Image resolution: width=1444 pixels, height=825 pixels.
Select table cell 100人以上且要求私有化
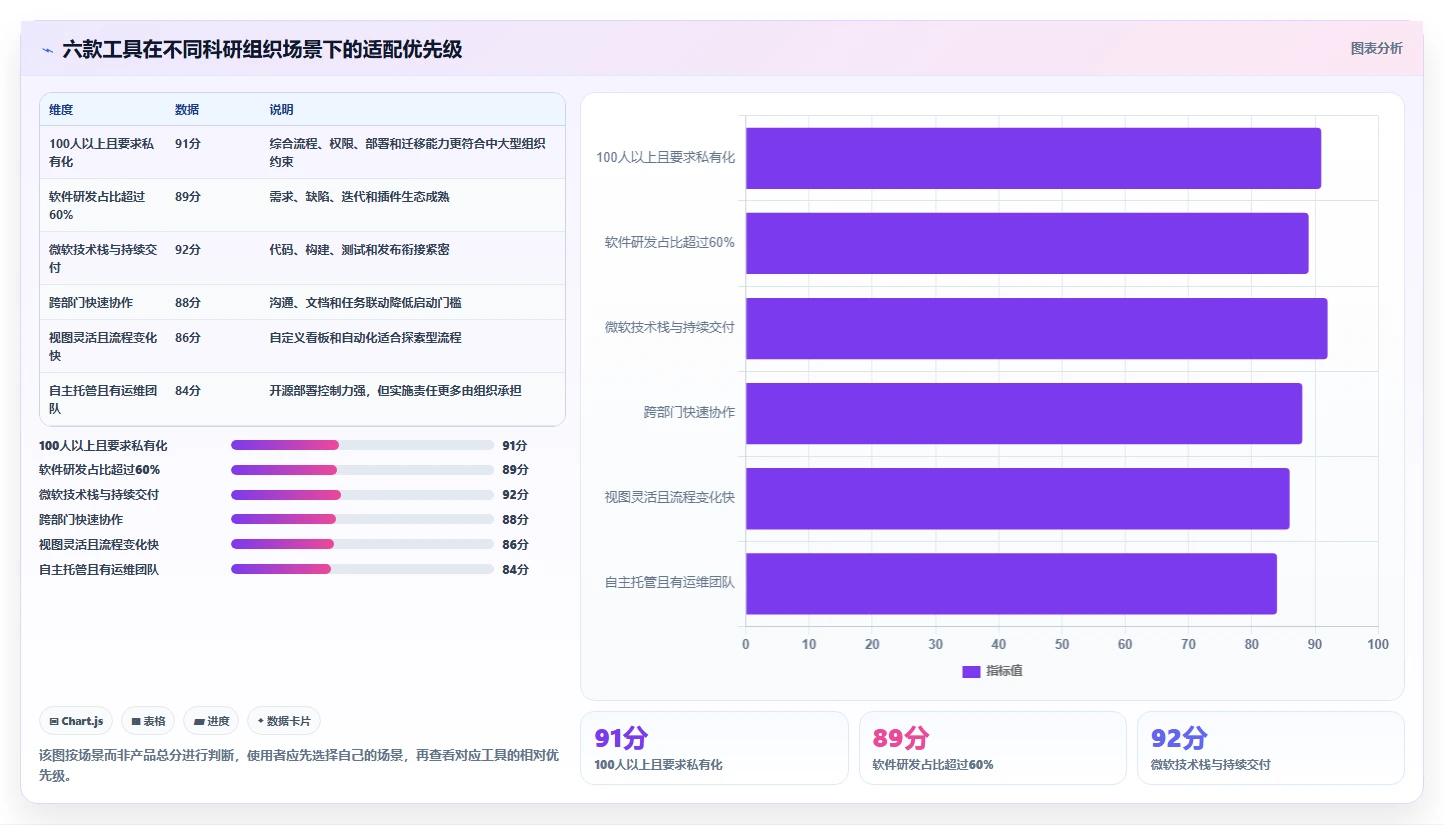103,152
